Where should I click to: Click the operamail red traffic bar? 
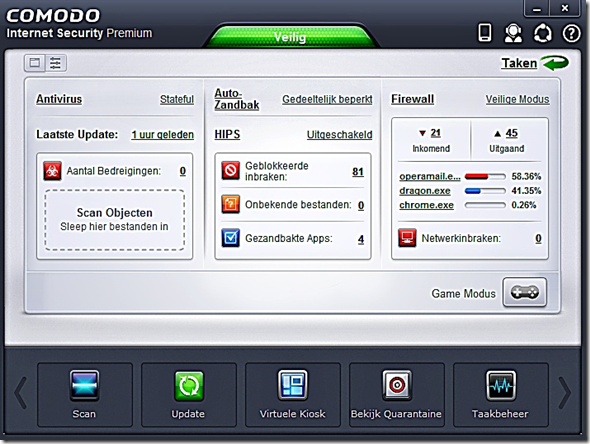(485, 176)
